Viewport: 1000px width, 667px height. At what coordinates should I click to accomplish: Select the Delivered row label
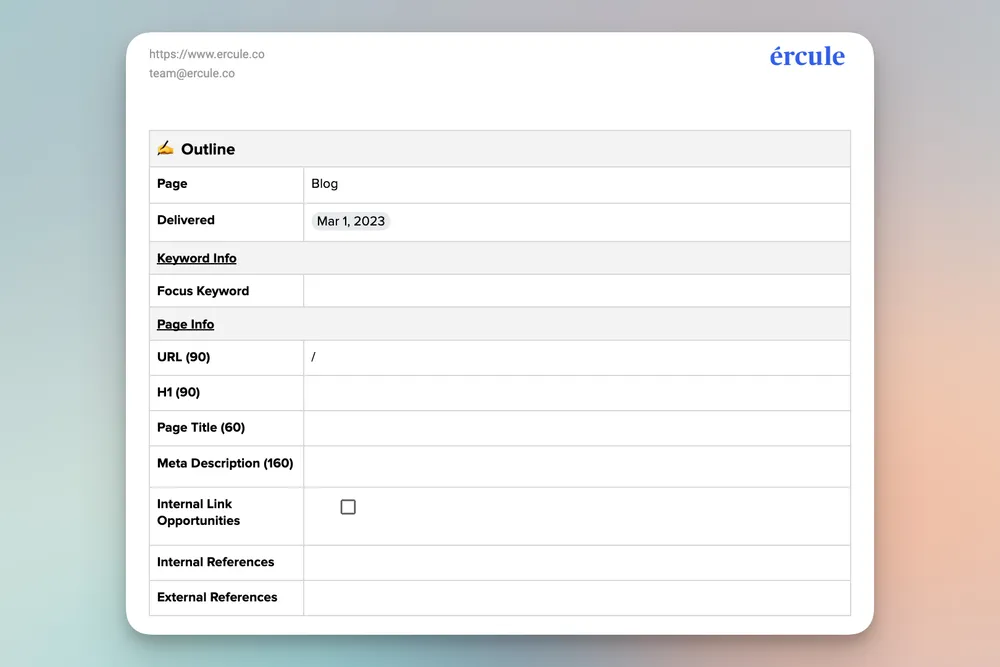point(186,220)
